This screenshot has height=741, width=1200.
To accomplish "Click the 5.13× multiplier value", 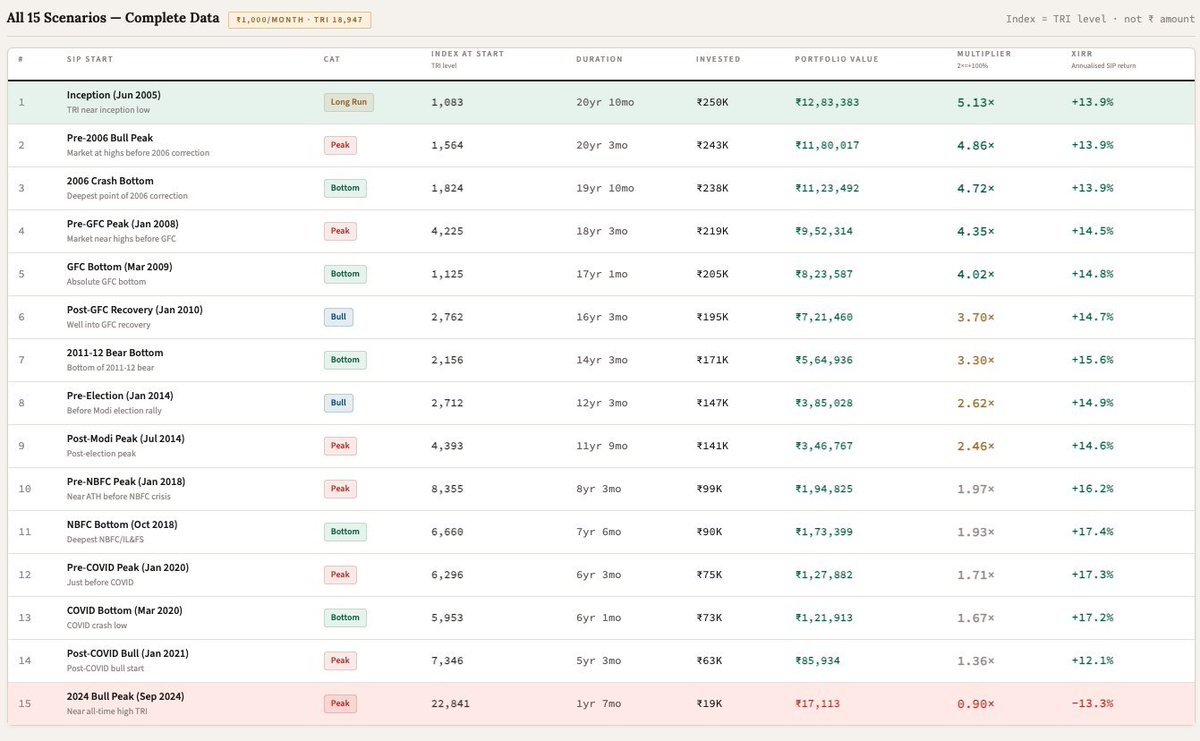I will [x=976, y=102].
